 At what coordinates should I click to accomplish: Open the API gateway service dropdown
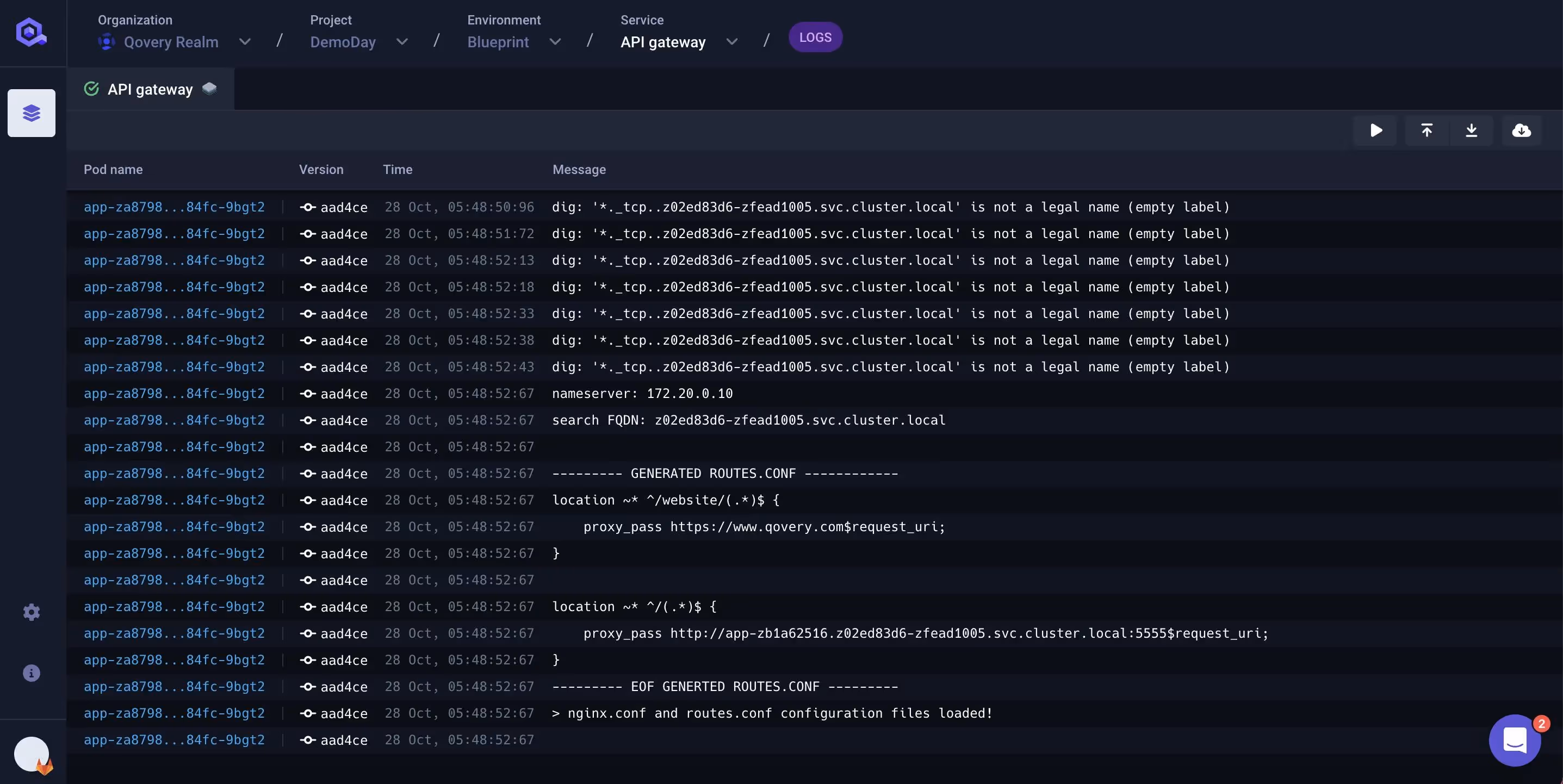point(732,42)
